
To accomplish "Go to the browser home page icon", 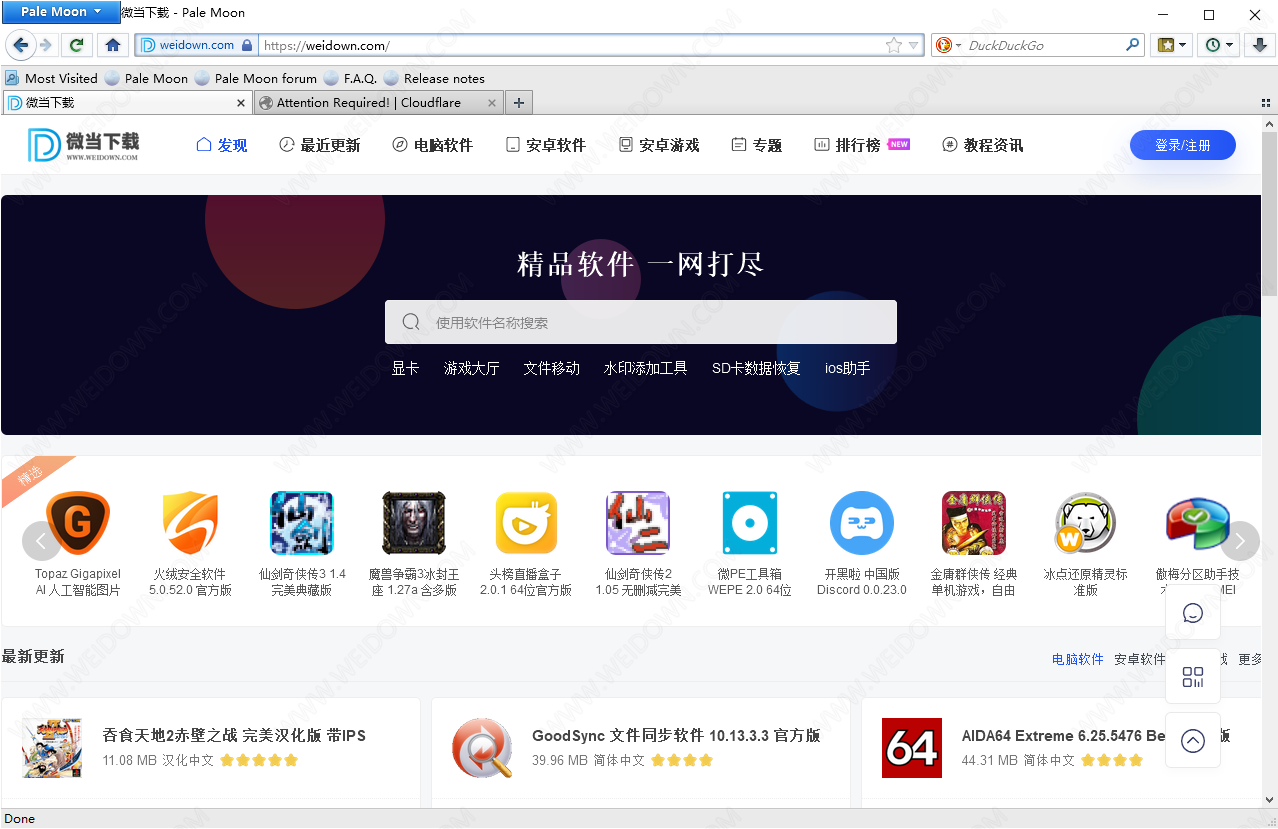I will pos(113,45).
